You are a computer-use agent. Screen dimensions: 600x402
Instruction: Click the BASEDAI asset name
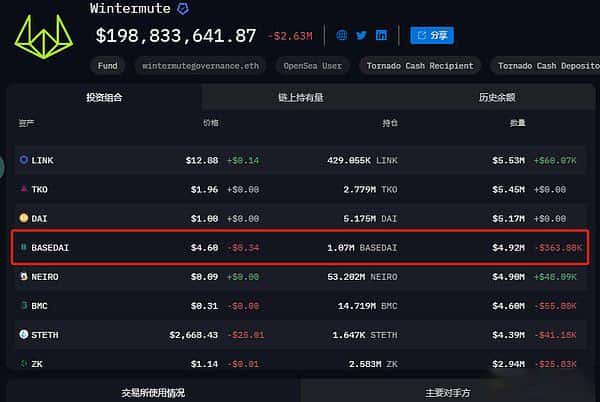50,247
